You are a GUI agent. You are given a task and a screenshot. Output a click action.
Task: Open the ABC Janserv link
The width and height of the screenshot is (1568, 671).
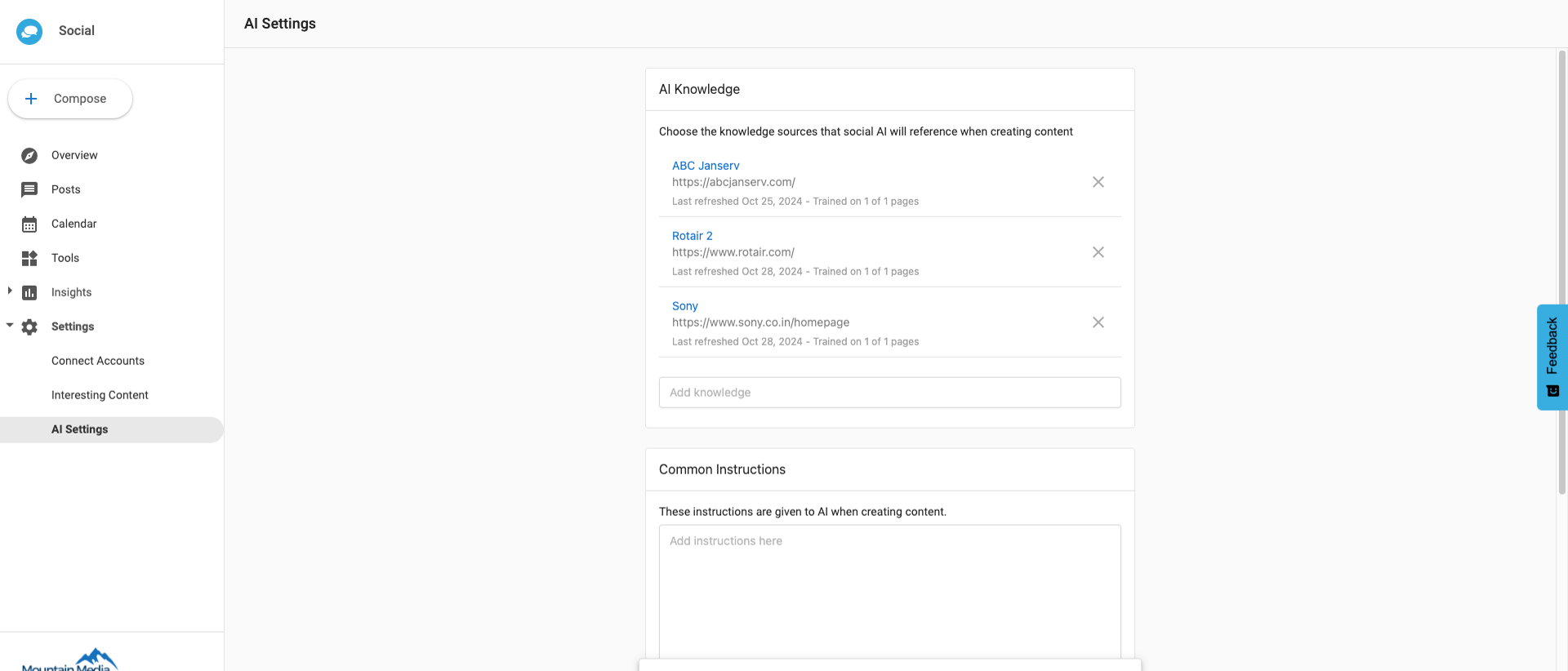[x=706, y=166]
